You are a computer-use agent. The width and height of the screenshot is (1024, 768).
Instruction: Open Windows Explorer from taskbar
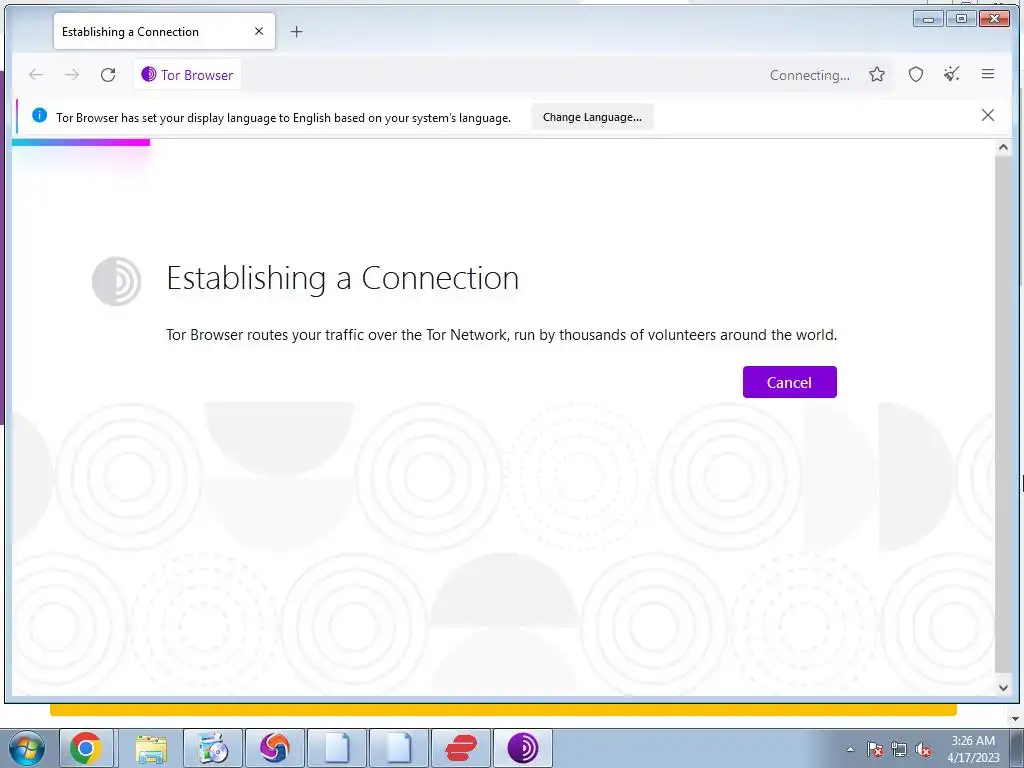(151, 748)
